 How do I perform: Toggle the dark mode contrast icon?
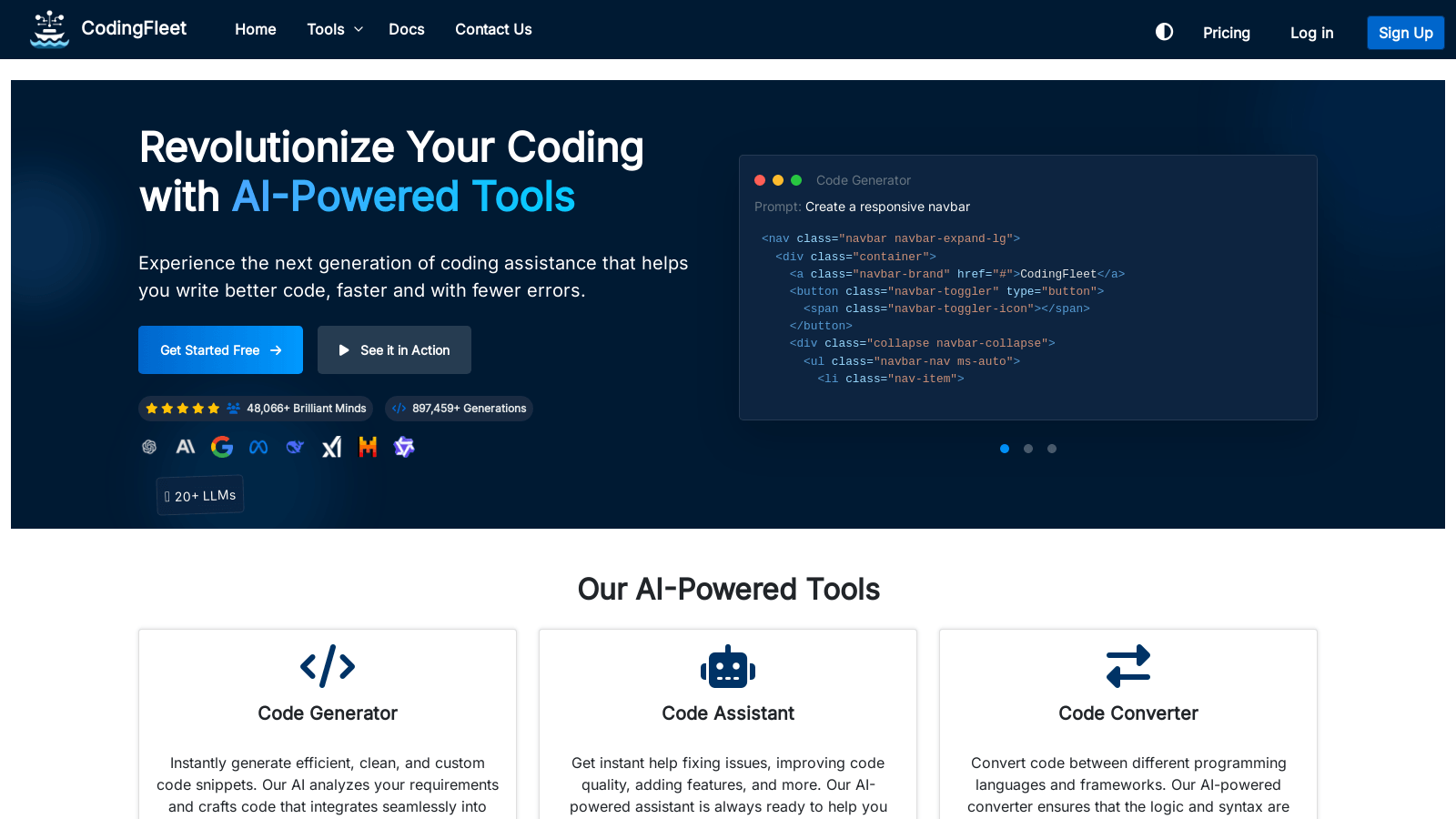[x=1164, y=32]
